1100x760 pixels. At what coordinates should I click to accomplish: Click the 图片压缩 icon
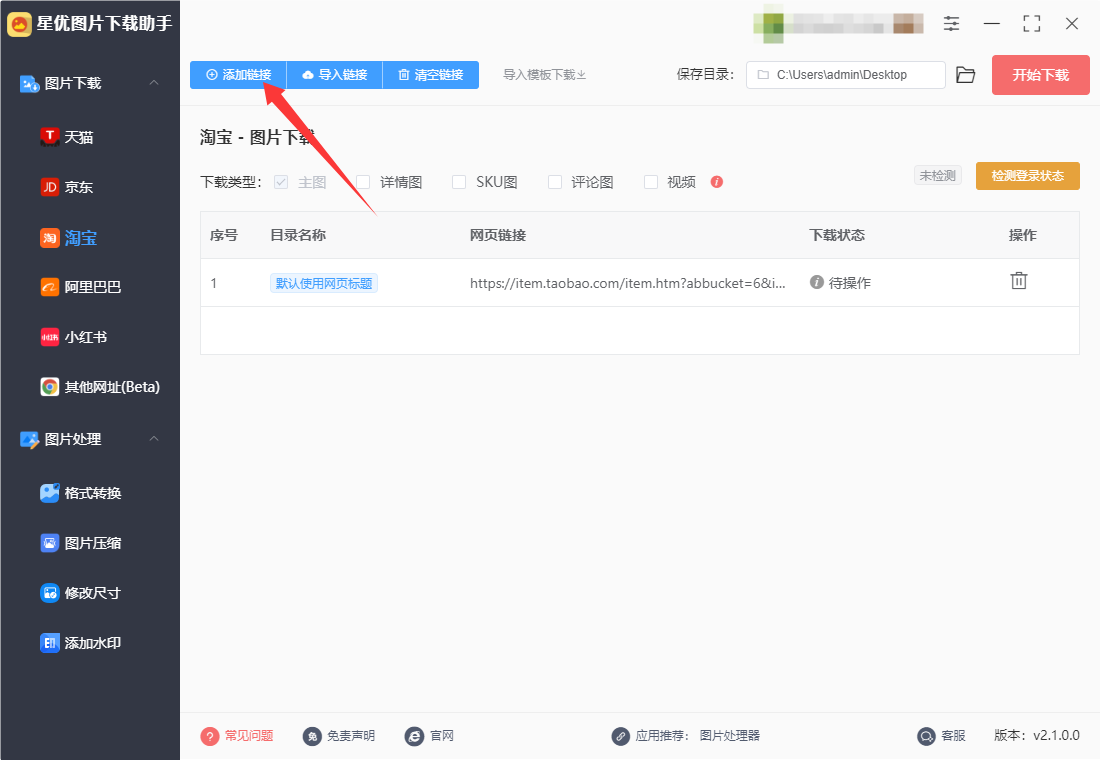point(50,542)
